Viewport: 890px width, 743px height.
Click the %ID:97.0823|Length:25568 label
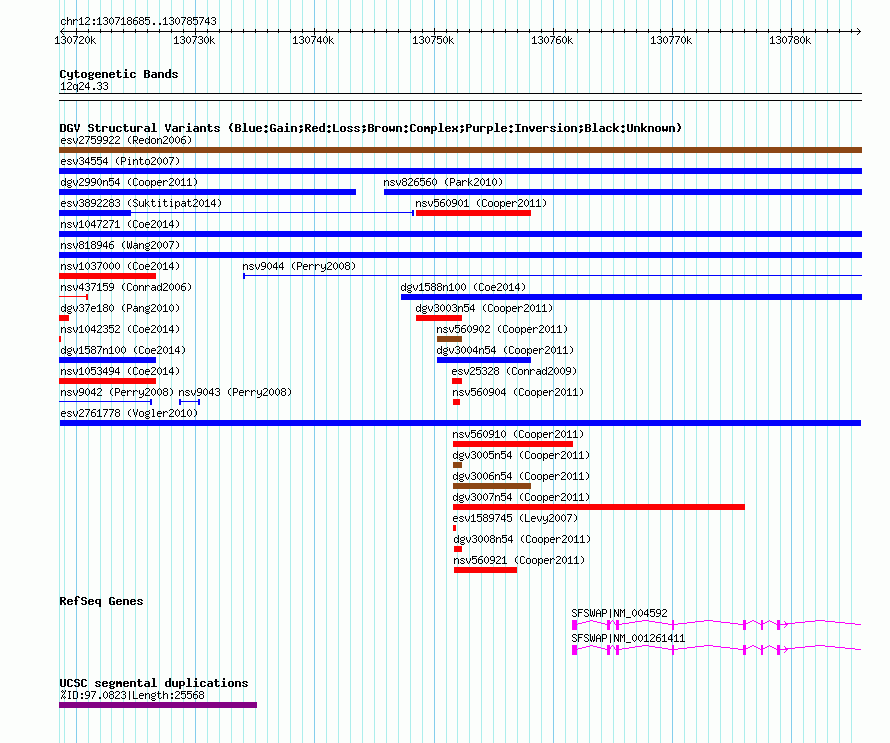132,695
